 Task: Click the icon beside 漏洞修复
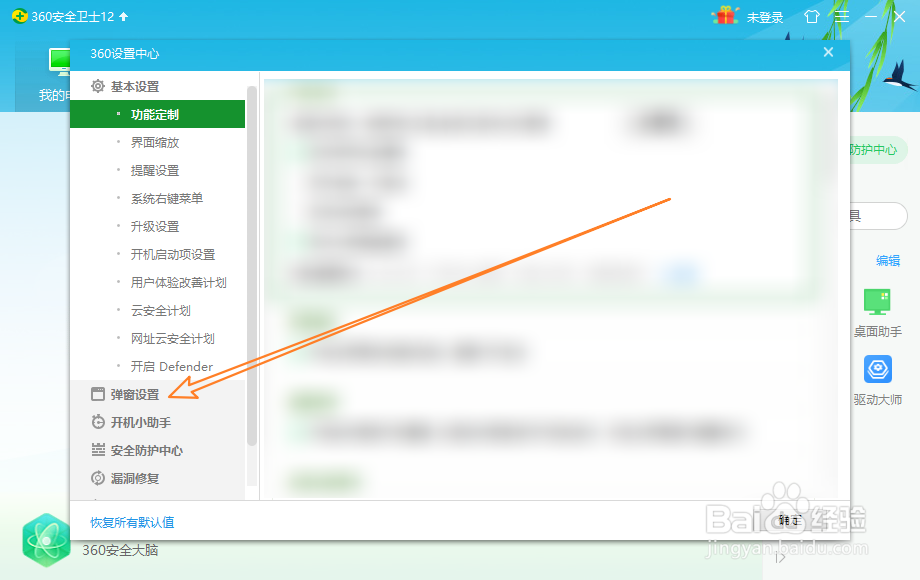click(97, 479)
